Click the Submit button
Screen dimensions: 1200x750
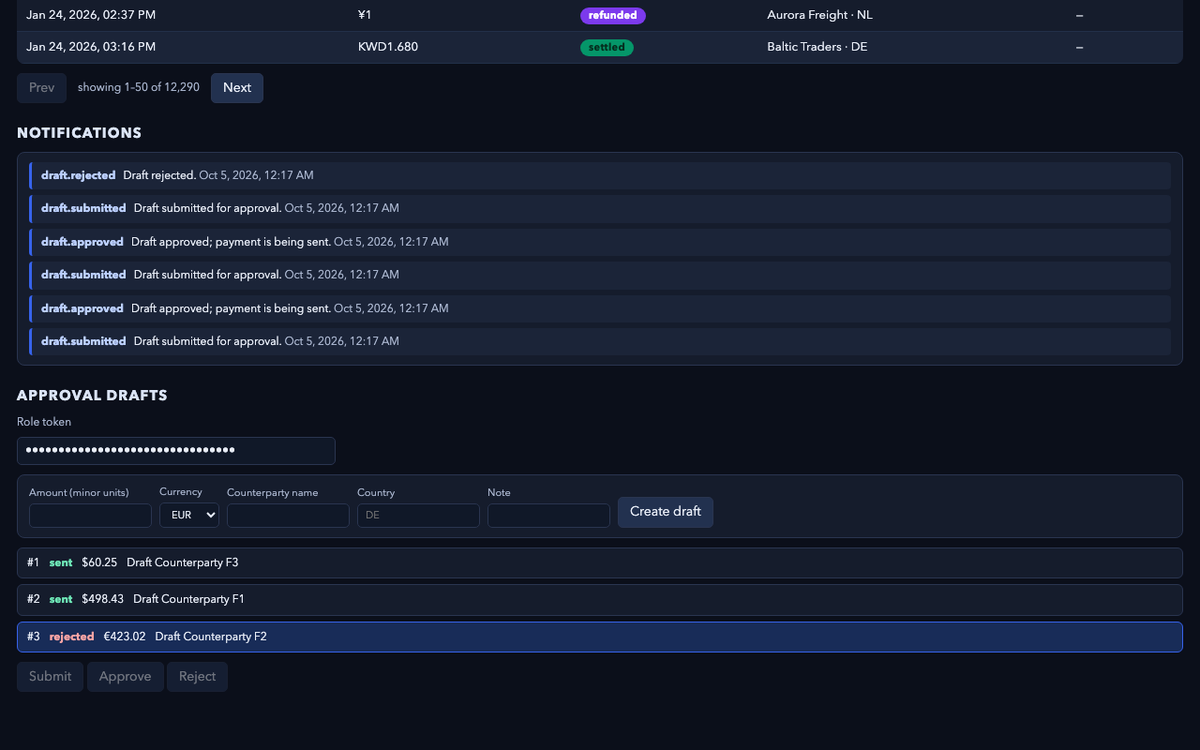(50, 677)
